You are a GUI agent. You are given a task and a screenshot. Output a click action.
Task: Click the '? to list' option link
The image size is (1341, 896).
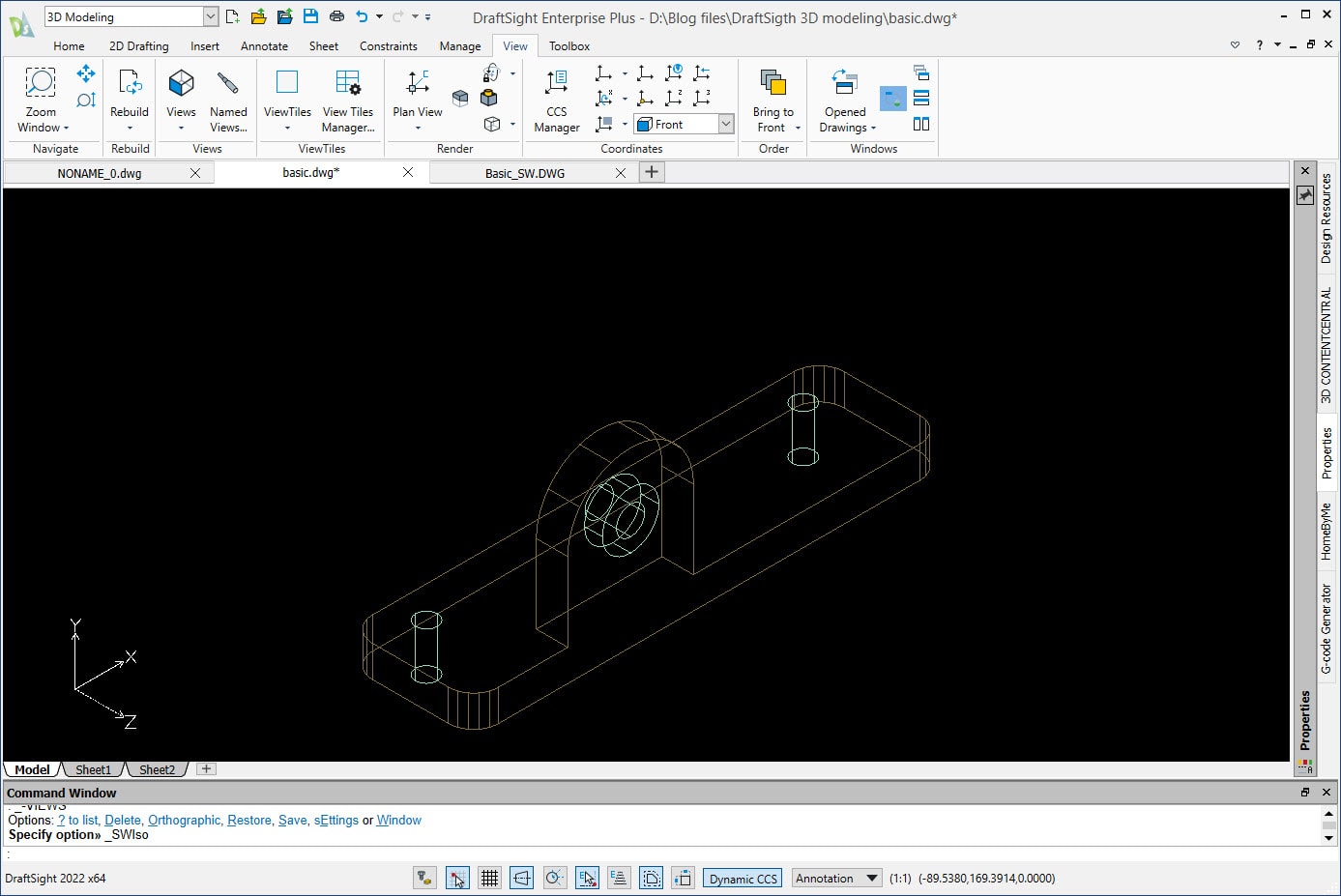click(x=77, y=820)
